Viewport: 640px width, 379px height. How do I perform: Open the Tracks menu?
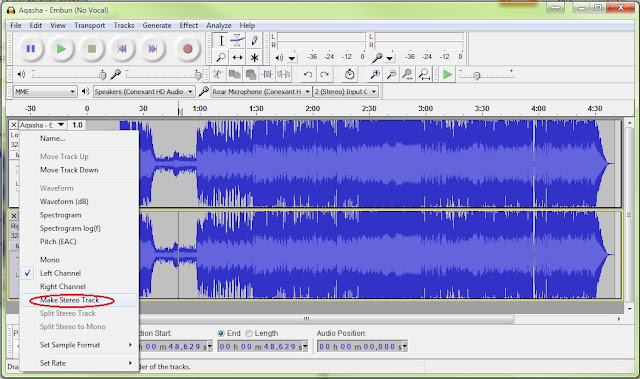coord(124,25)
